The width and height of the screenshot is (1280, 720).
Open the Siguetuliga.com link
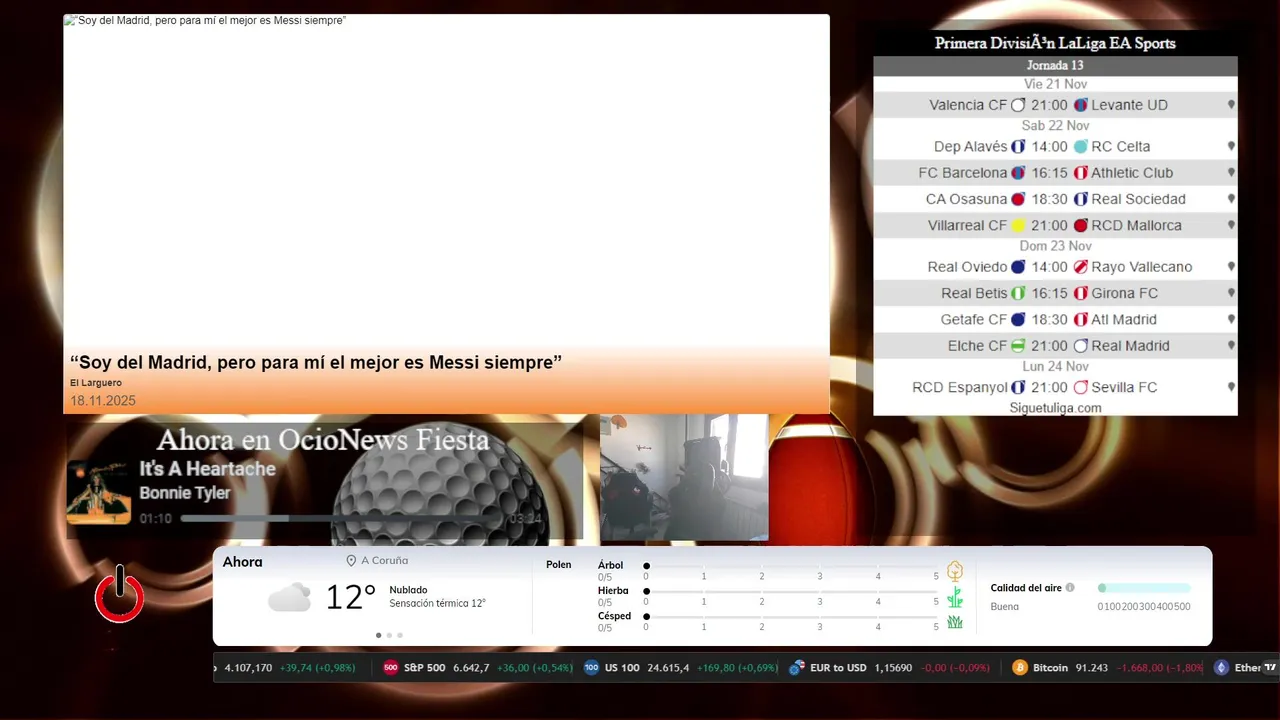[x=1055, y=408]
